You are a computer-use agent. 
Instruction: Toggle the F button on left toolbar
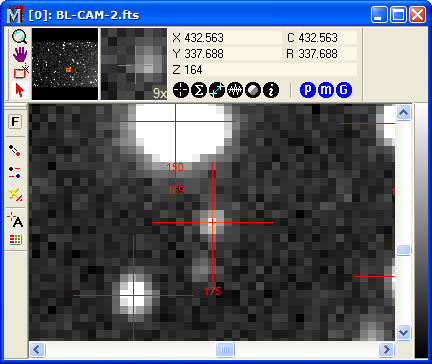15,122
